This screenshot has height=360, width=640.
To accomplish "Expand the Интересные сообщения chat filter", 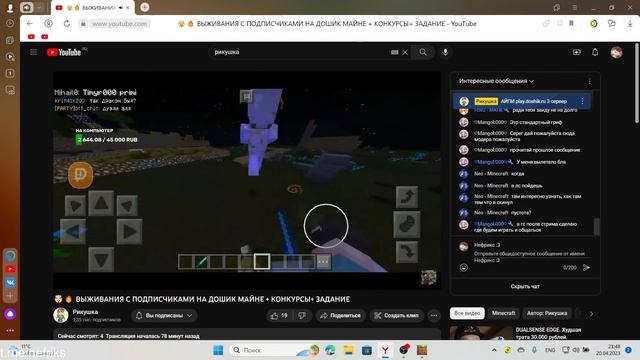I will click(x=496, y=81).
